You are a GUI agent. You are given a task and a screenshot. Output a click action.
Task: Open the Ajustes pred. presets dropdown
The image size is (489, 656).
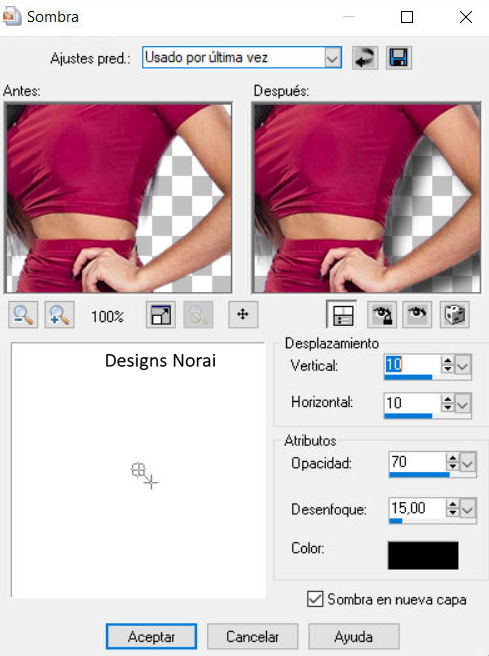click(333, 58)
